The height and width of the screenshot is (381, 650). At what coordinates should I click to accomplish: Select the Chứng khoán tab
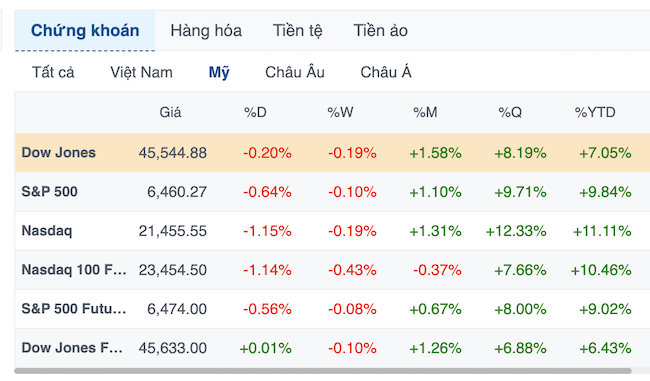pos(85,31)
